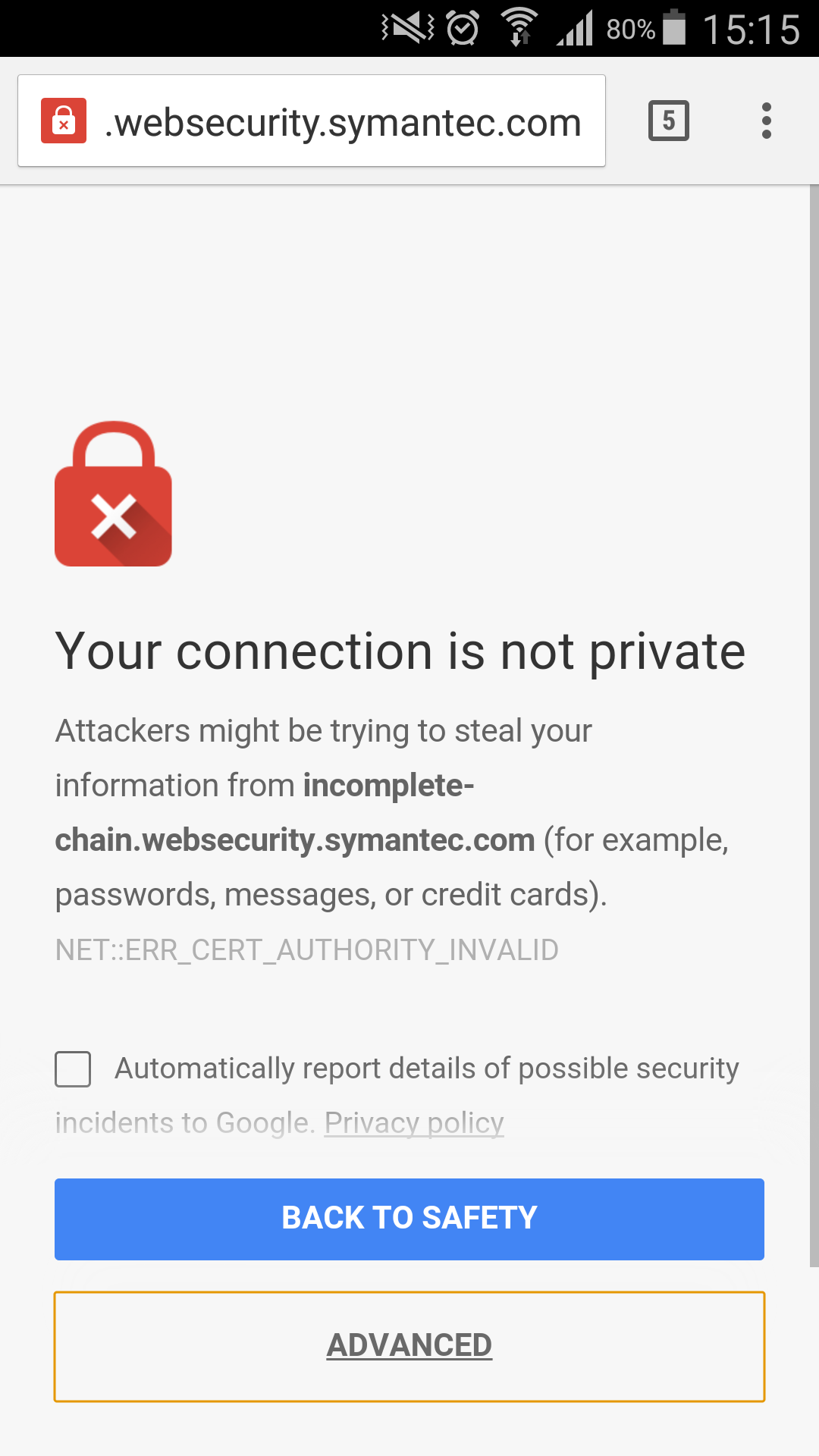Open the tab switcher showing 5 tabs
This screenshot has height=1456, width=819.
click(669, 121)
